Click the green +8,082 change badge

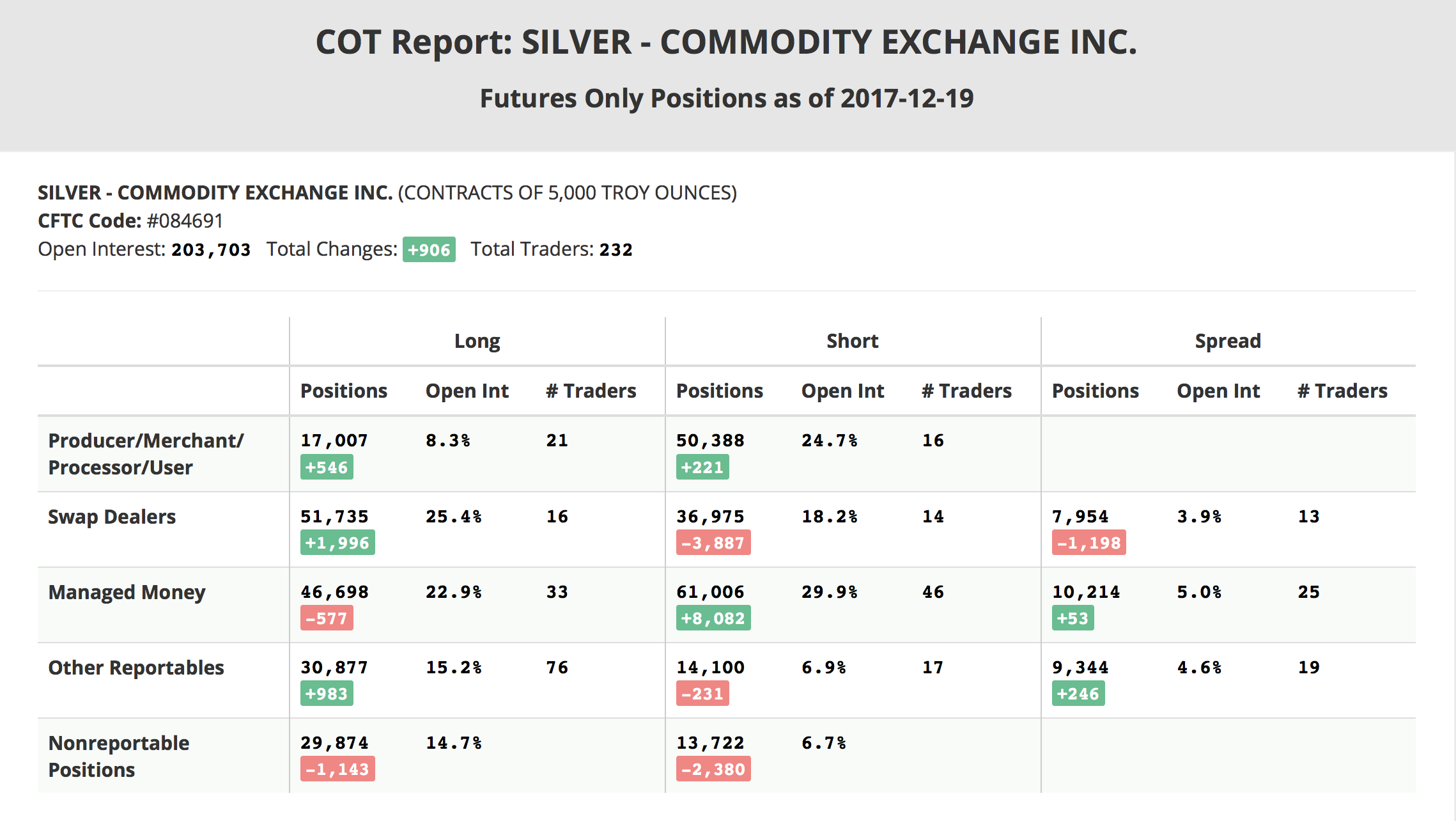pos(713,618)
